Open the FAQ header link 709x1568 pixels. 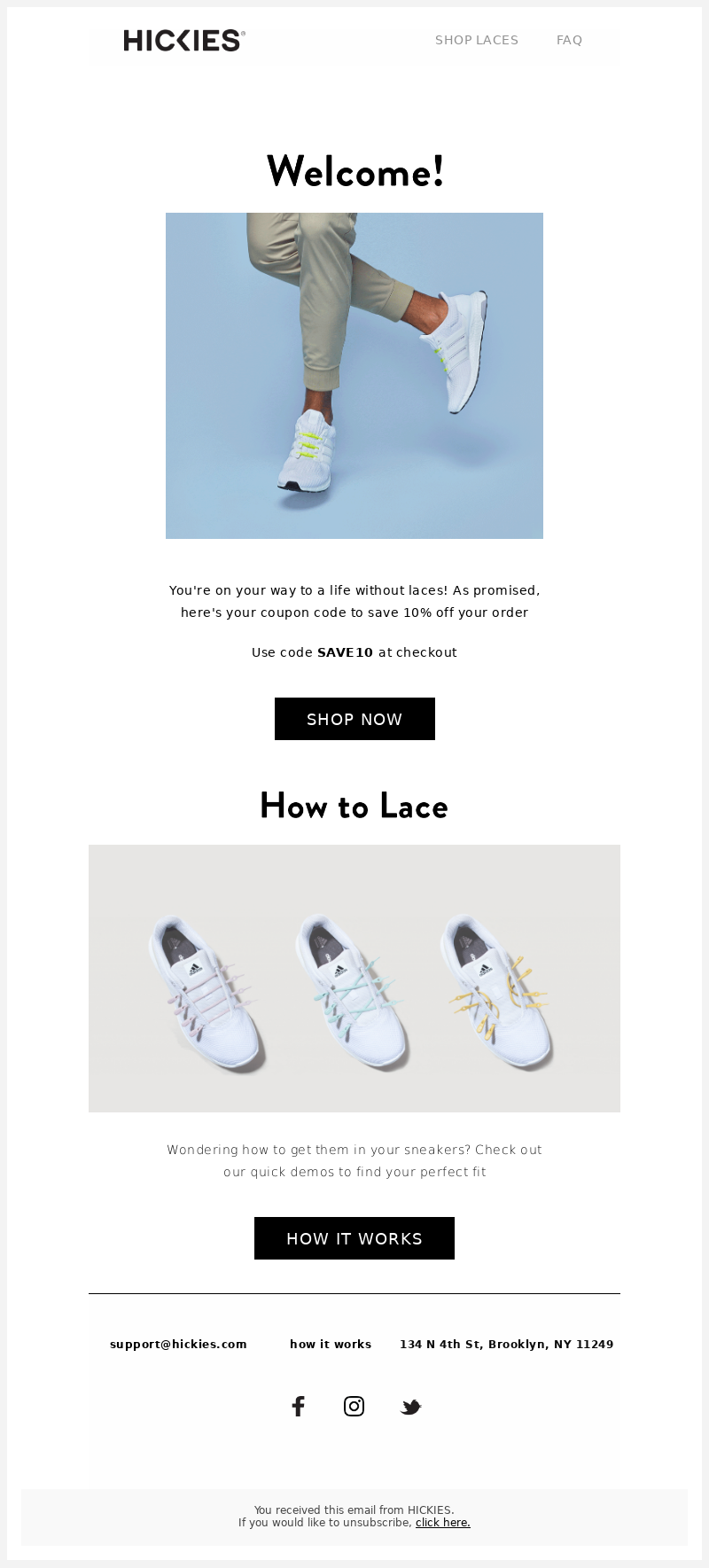[570, 40]
